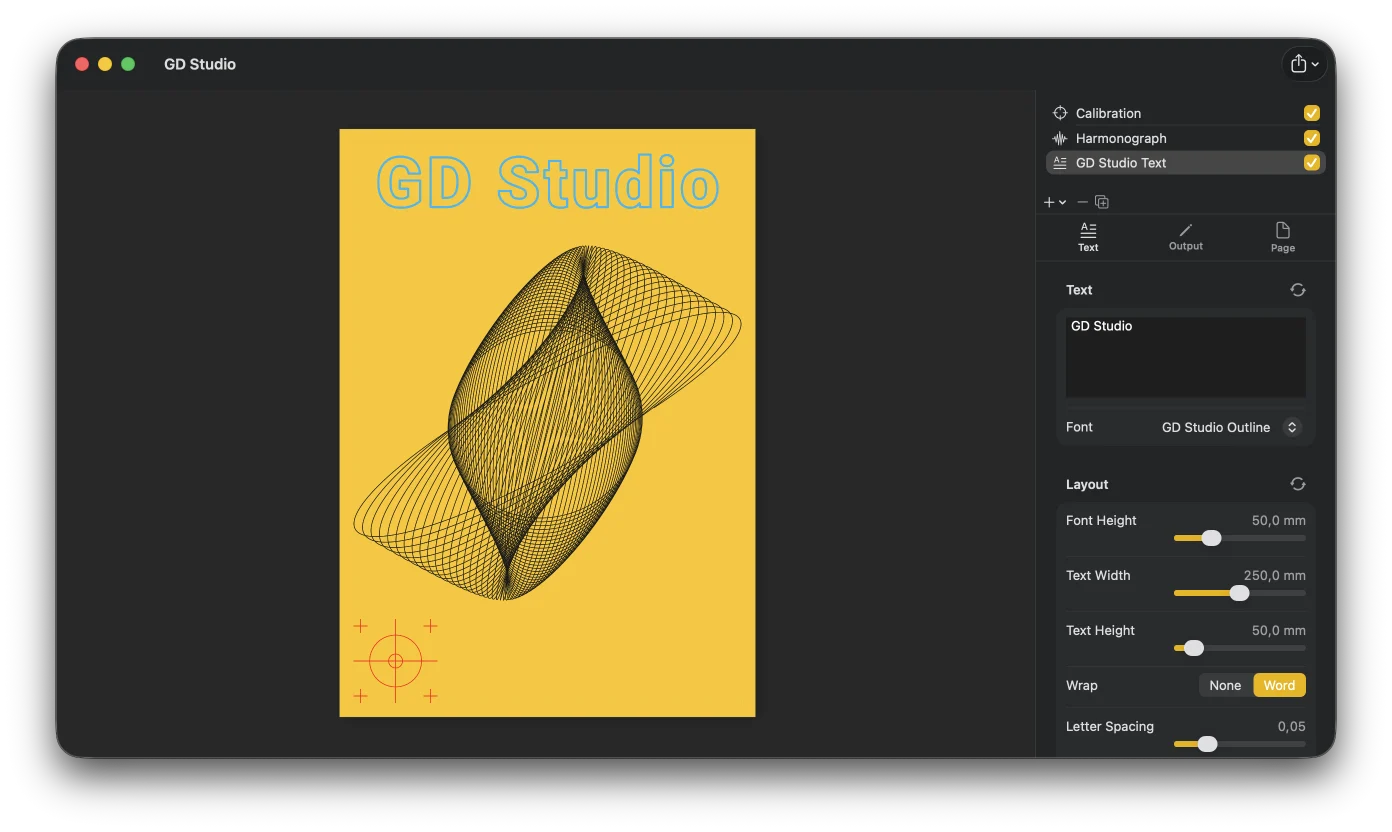Click the GD Studio window title
Image resolution: width=1392 pixels, height=832 pixels.
click(200, 64)
